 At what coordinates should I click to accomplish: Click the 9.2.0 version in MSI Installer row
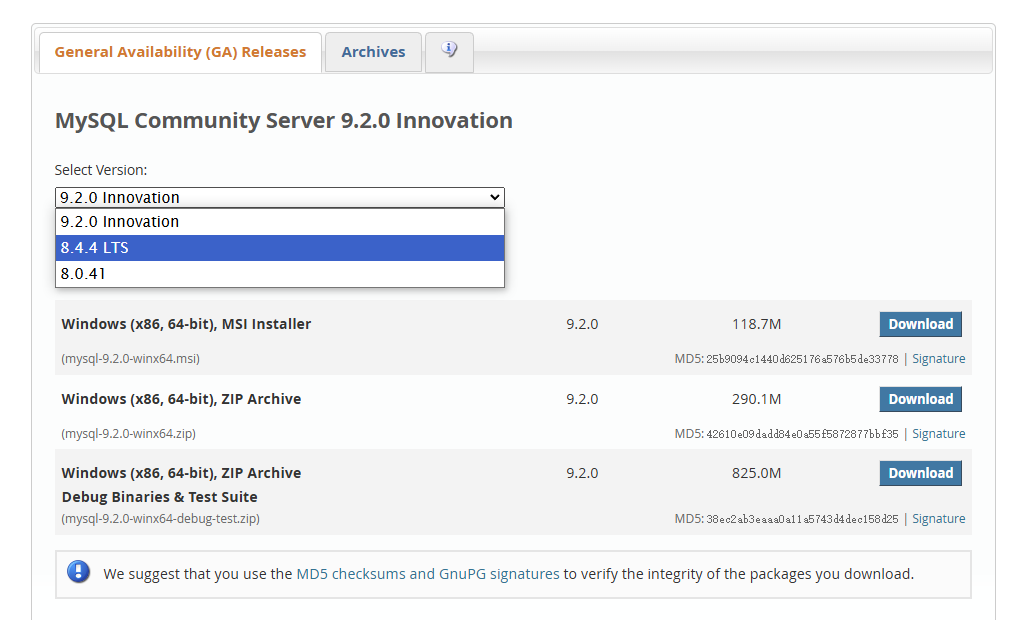(x=582, y=324)
